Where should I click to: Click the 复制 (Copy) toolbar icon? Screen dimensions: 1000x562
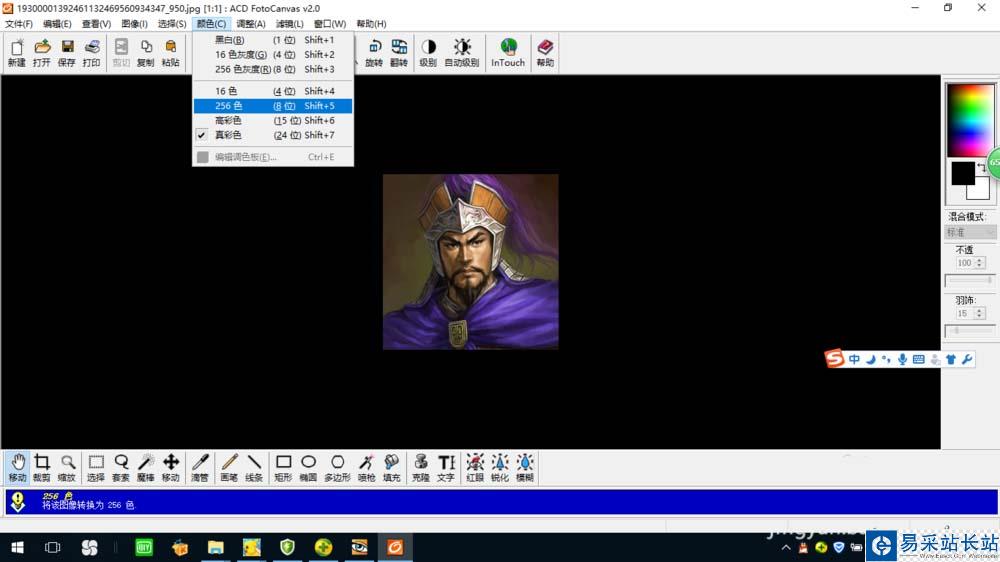point(145,53)
